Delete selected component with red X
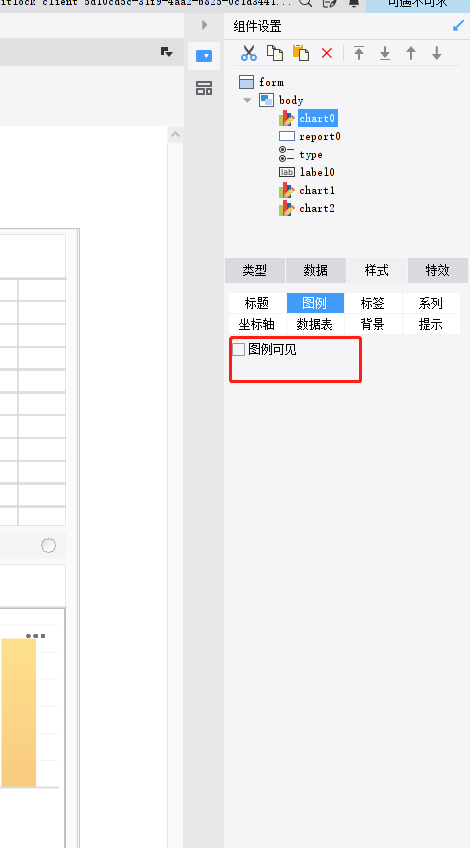 tap(327, 53)
